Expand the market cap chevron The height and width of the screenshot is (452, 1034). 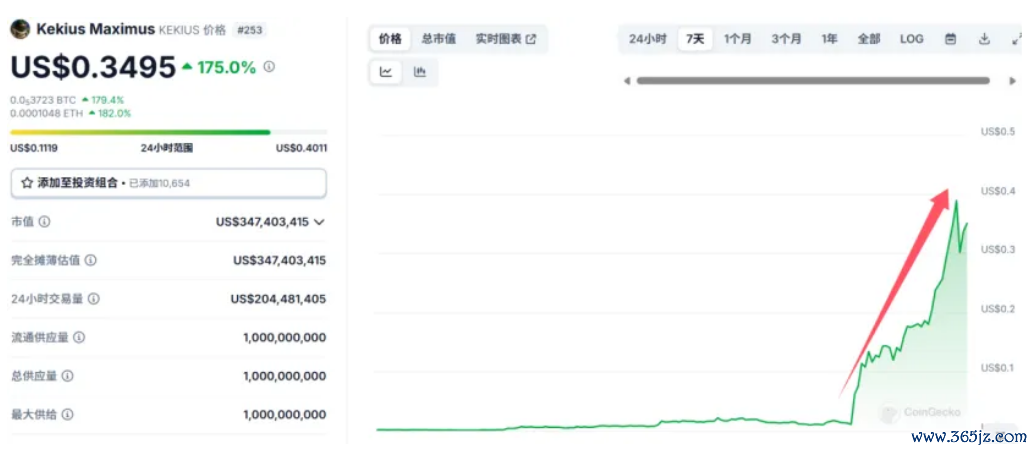click(319, 222)
